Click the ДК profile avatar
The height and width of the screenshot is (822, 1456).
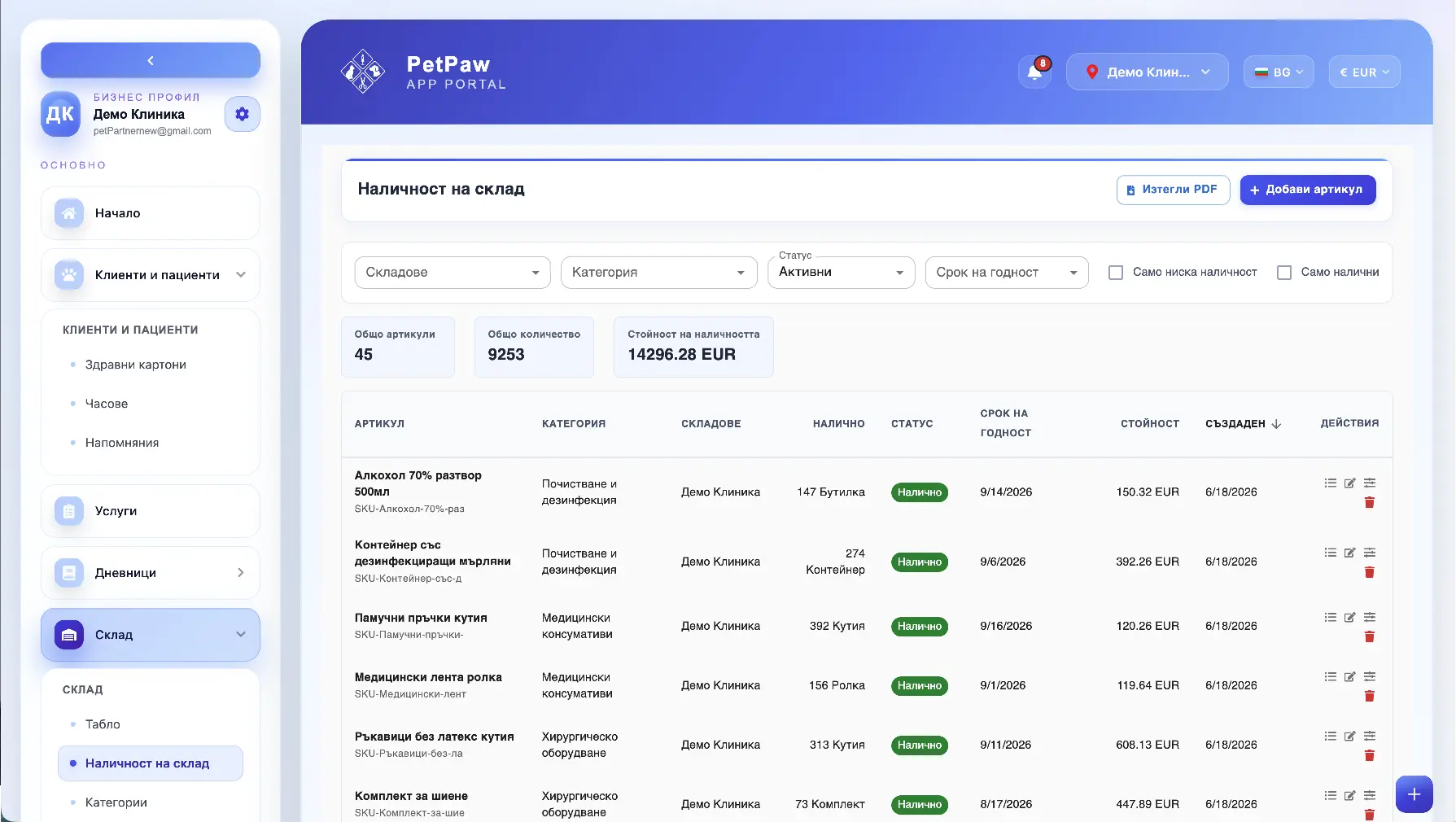click(60, 114)
